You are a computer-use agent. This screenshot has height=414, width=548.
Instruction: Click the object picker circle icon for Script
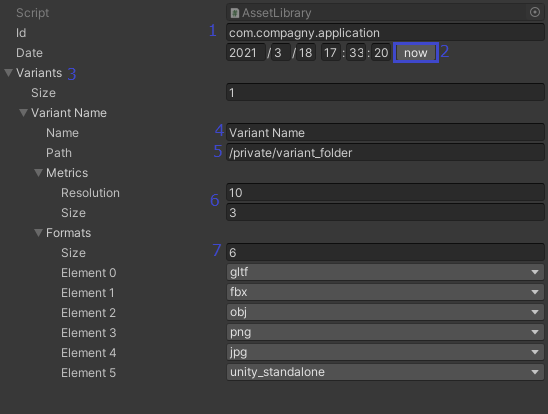pos(534,13)
